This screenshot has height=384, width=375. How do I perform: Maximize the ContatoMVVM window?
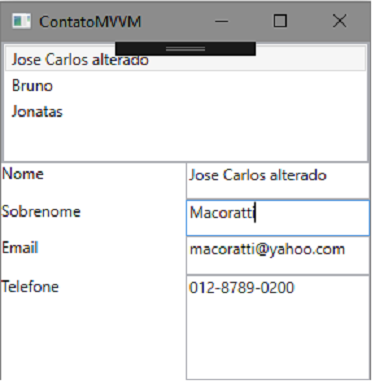point(280,21)
